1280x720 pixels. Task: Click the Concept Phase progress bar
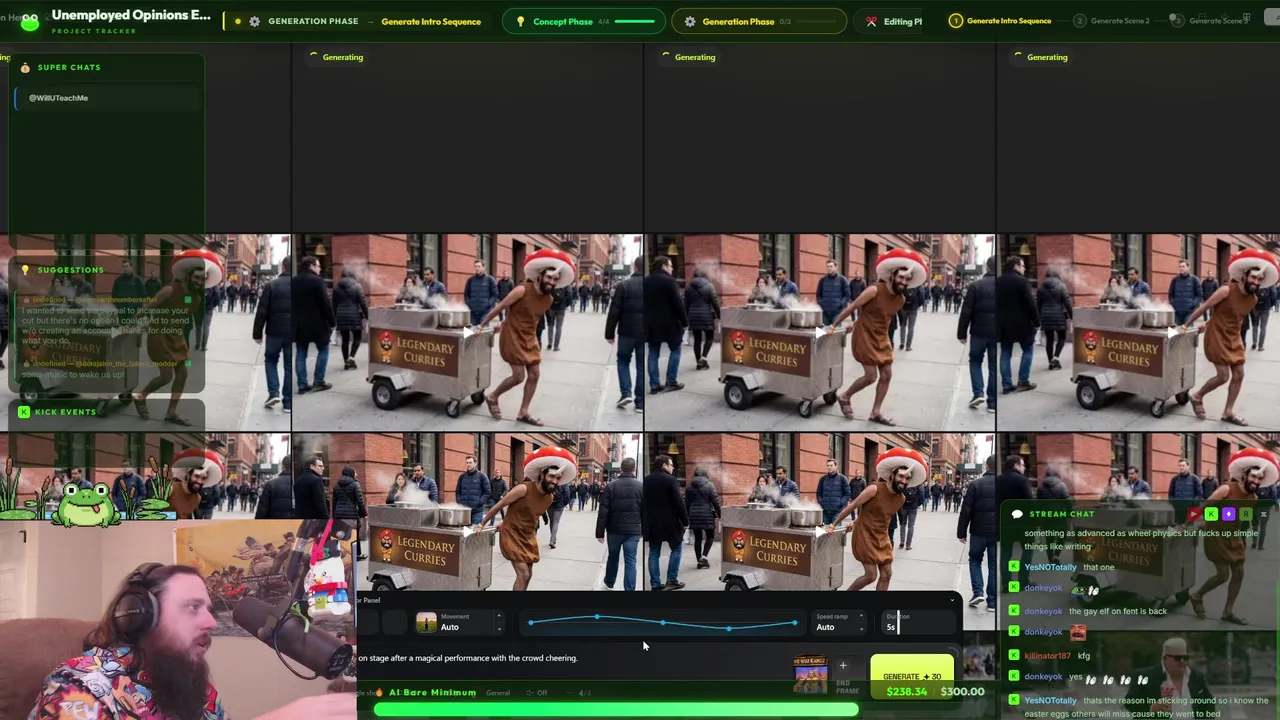(634, 21)
